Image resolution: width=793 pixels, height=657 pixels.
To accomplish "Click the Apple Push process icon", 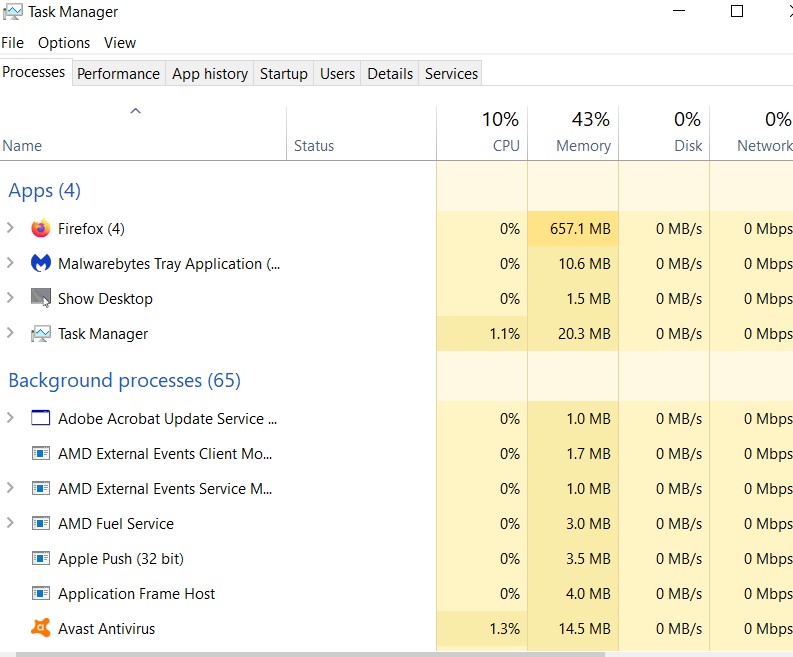I will (x=41, y=558).
